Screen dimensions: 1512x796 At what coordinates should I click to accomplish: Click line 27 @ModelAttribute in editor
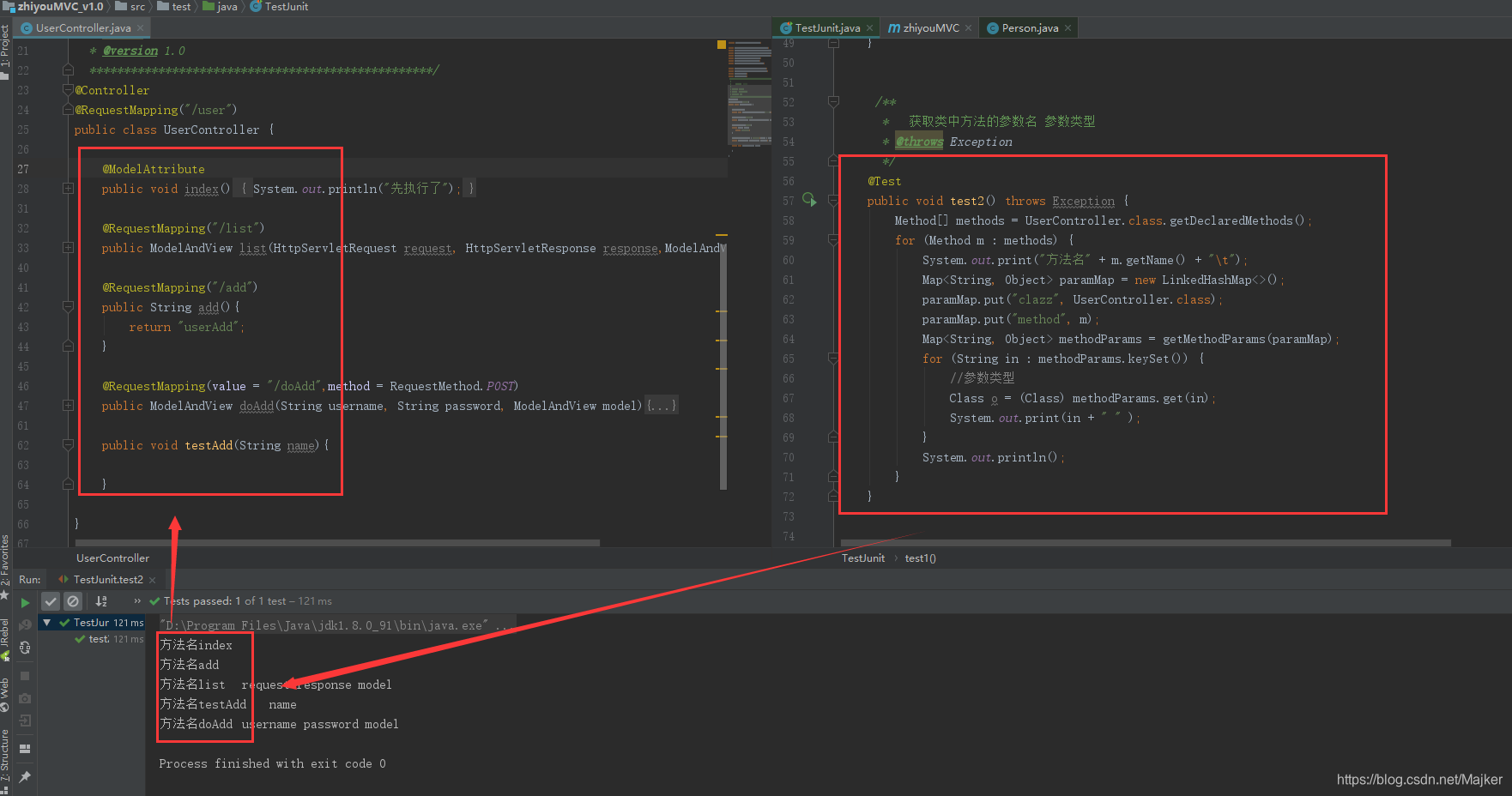154,169
